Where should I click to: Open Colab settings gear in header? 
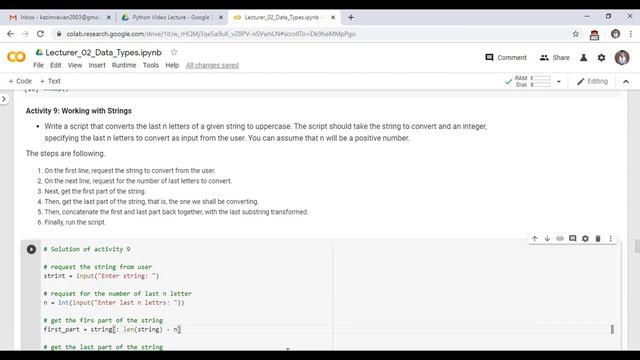[x=602, y=58]
